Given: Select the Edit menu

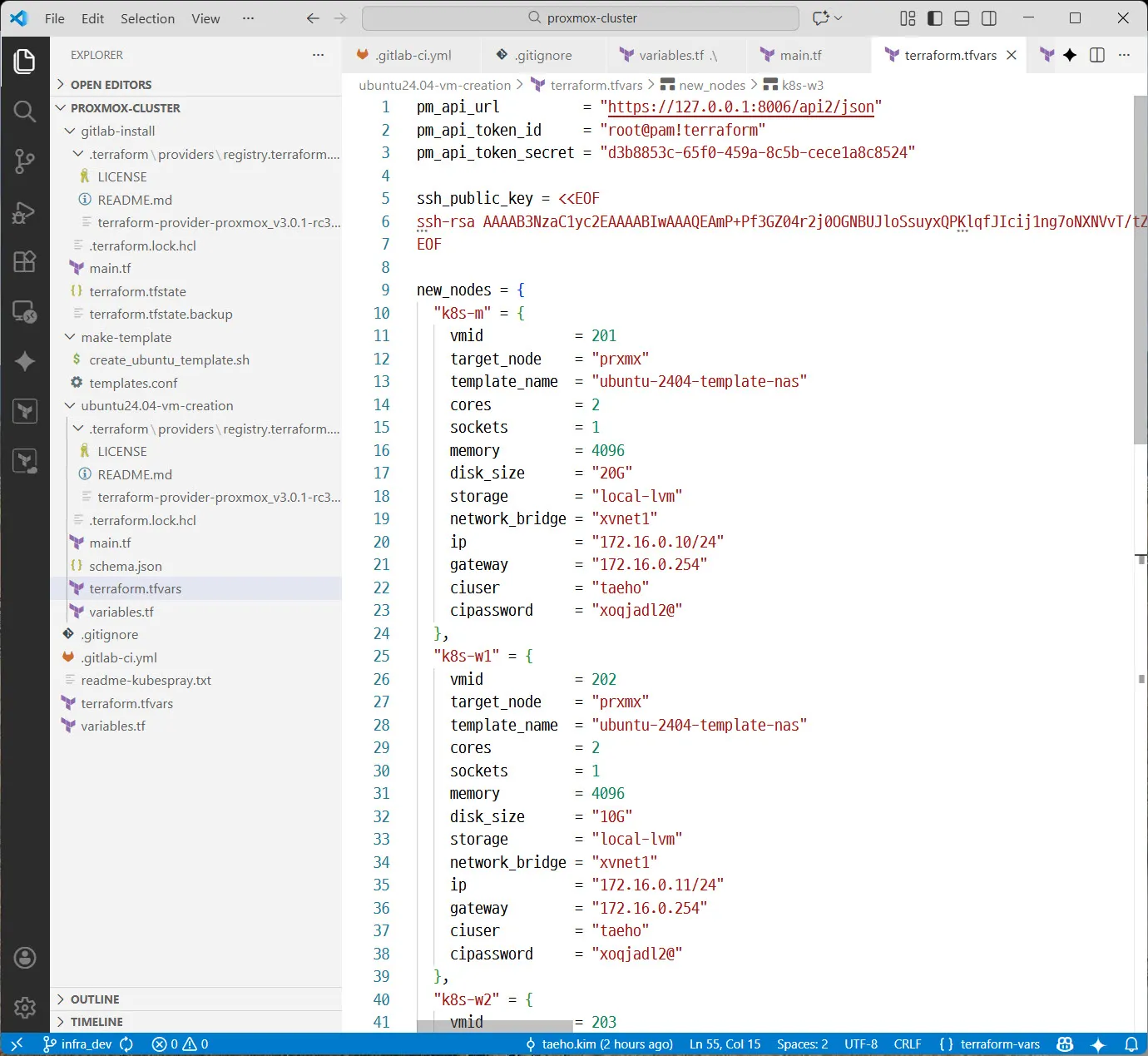Looking at the screenshot, I should [x=93, y=18].
